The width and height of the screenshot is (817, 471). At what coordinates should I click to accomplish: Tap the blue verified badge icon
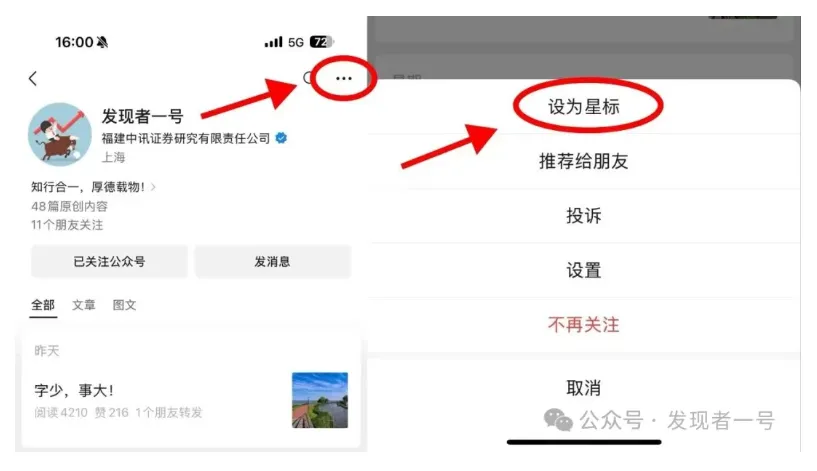tap(281, 138)
